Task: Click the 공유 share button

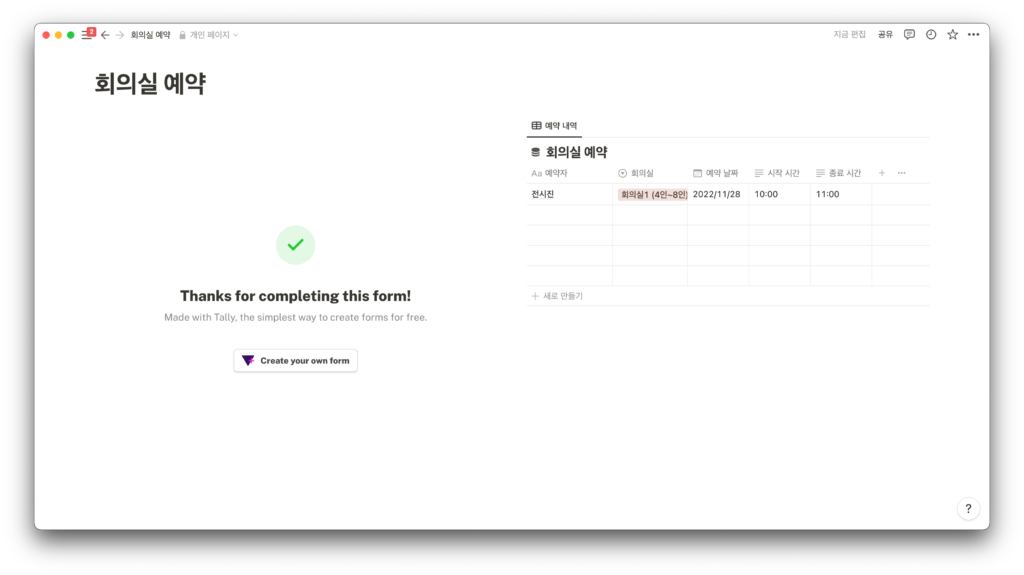Action: tap(885, 34)
